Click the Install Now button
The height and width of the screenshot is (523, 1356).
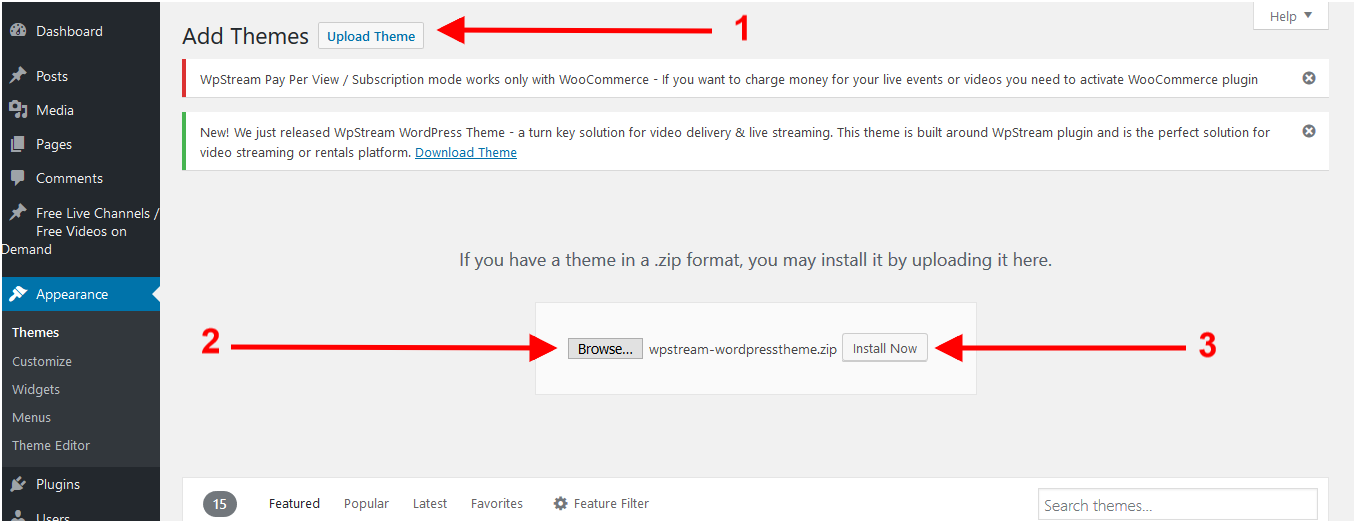coord(885,348)
